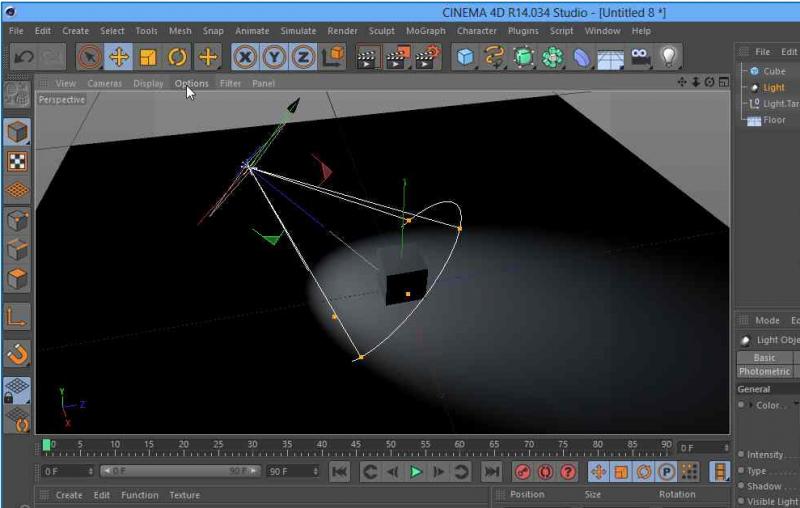Open viewport Filter menu

tap(230, 83)
